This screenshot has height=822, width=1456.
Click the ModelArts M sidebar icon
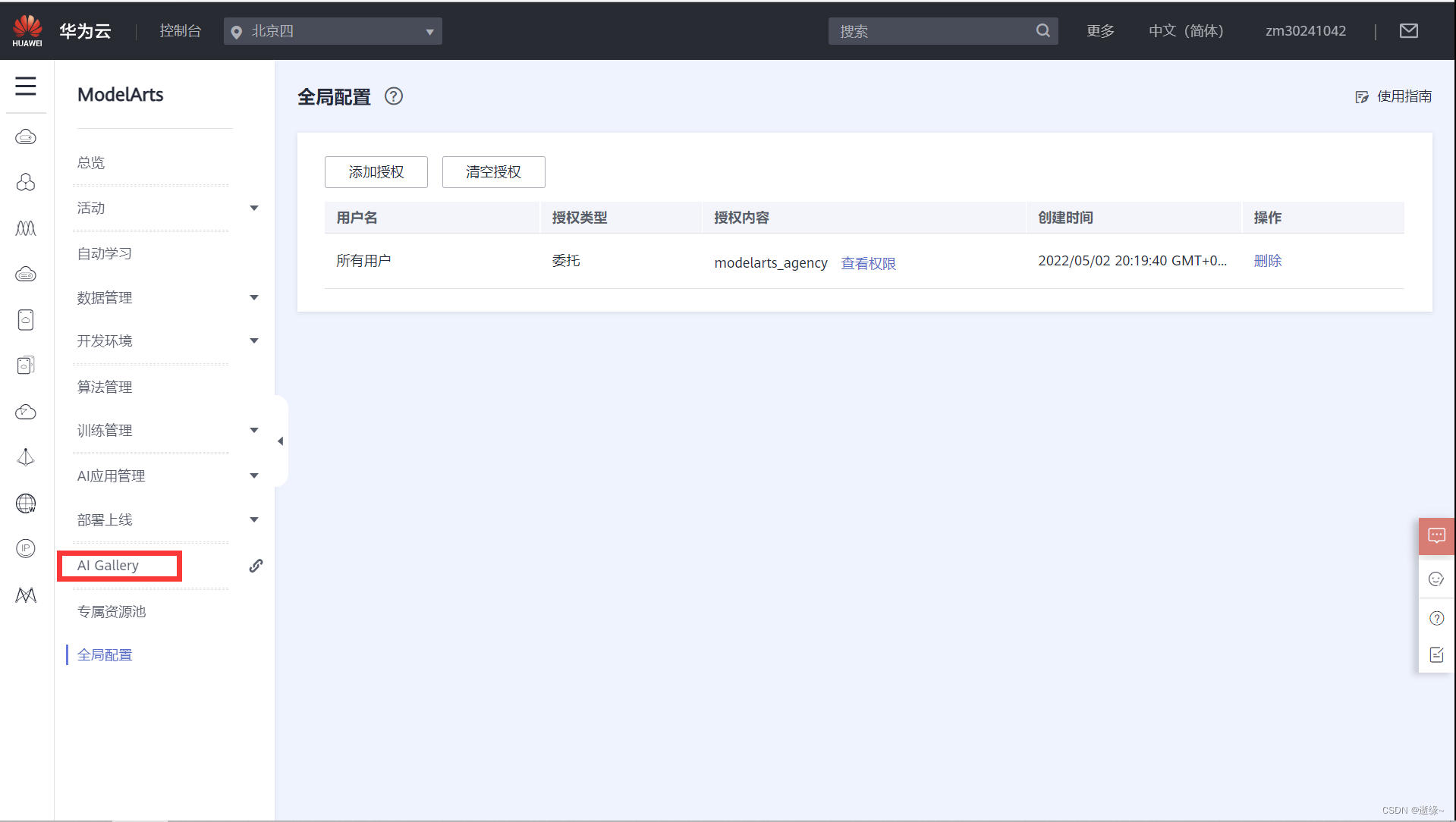pos(26,595)
